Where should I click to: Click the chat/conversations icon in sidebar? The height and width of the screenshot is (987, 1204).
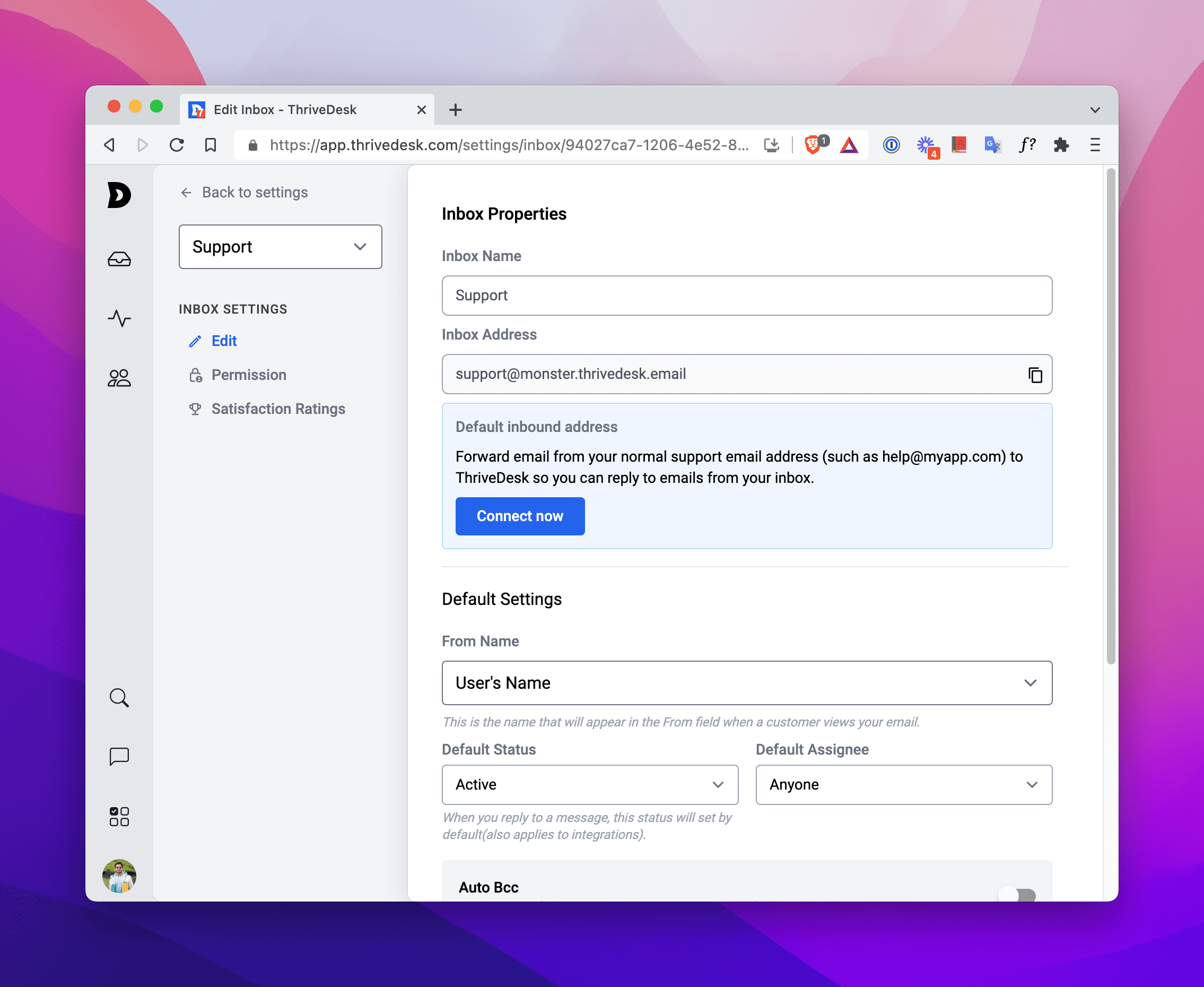(x=119, y=757)
